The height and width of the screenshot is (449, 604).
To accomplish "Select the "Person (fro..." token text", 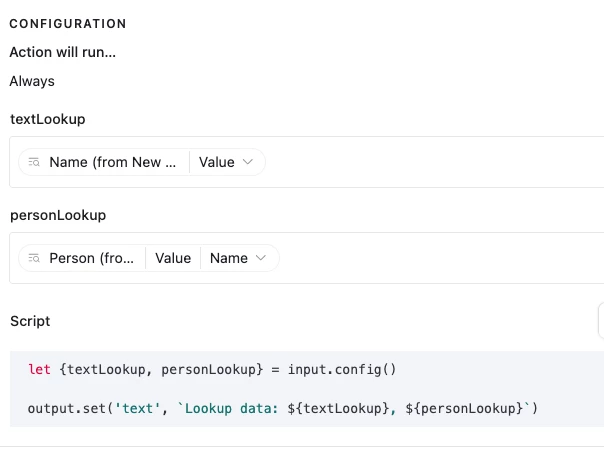I will pyautogui.click(x=91, y=258).
